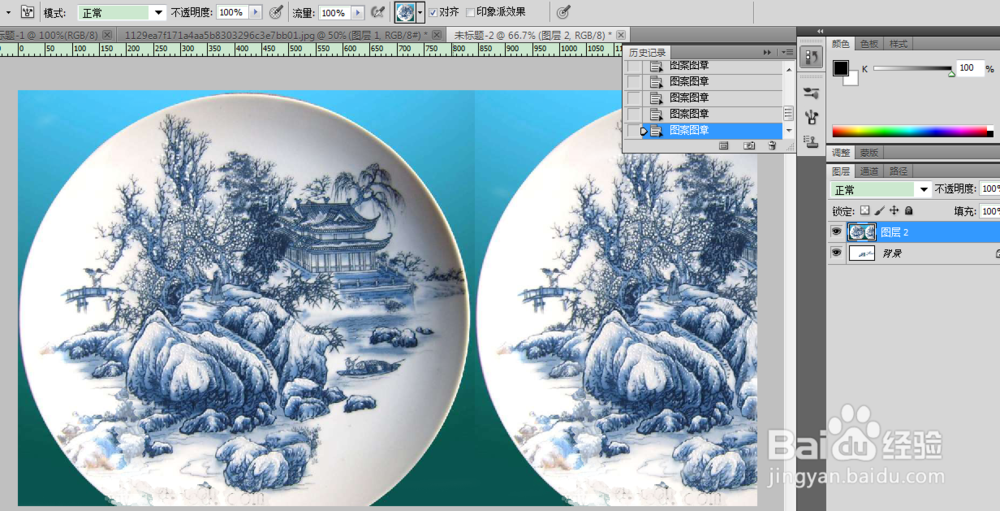Click the 历史记录 panel tab
The height and width of the screenshot is (511, 1000).
pos(647,52)
